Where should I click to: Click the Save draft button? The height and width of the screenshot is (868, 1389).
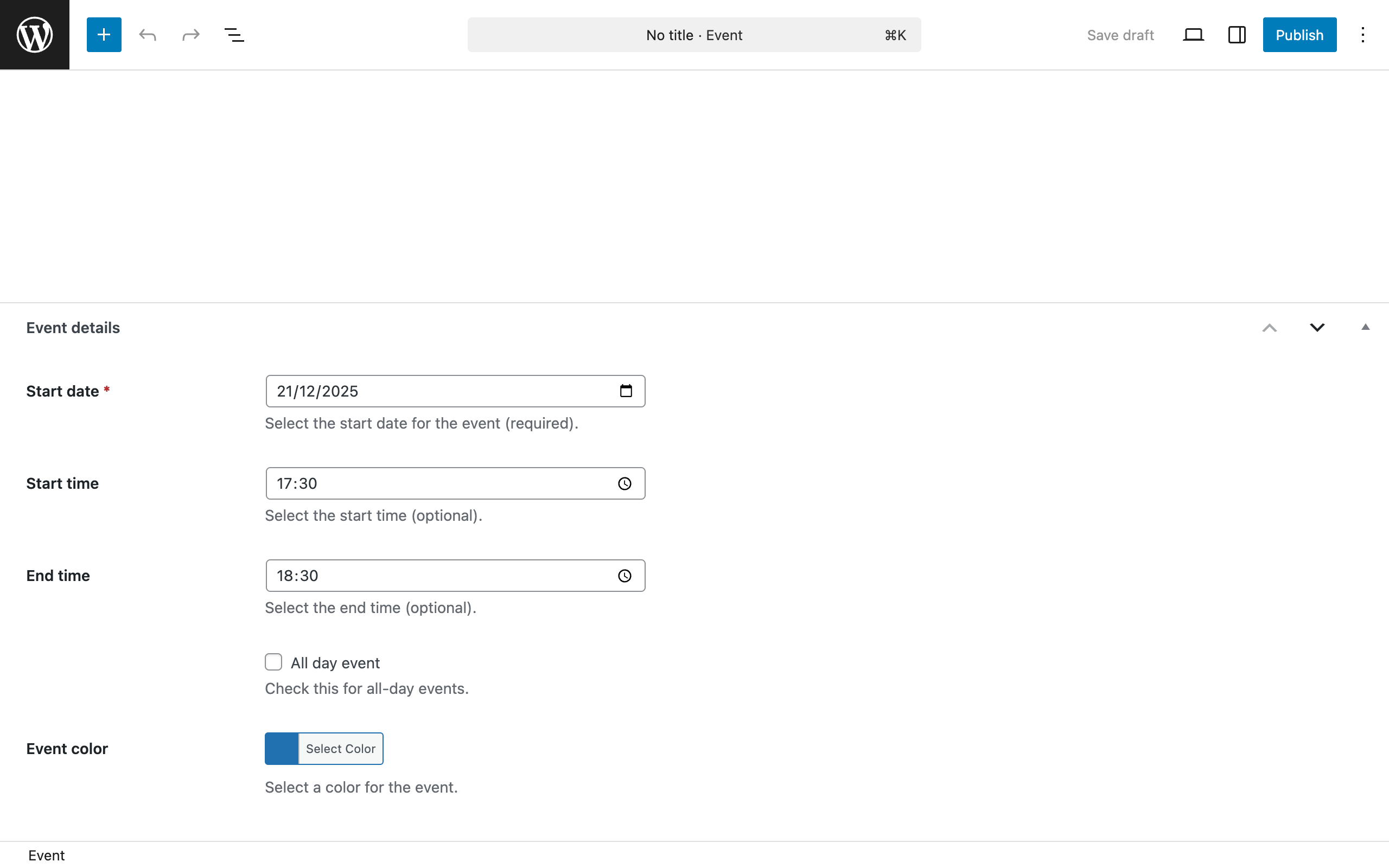coord(1120,34)
